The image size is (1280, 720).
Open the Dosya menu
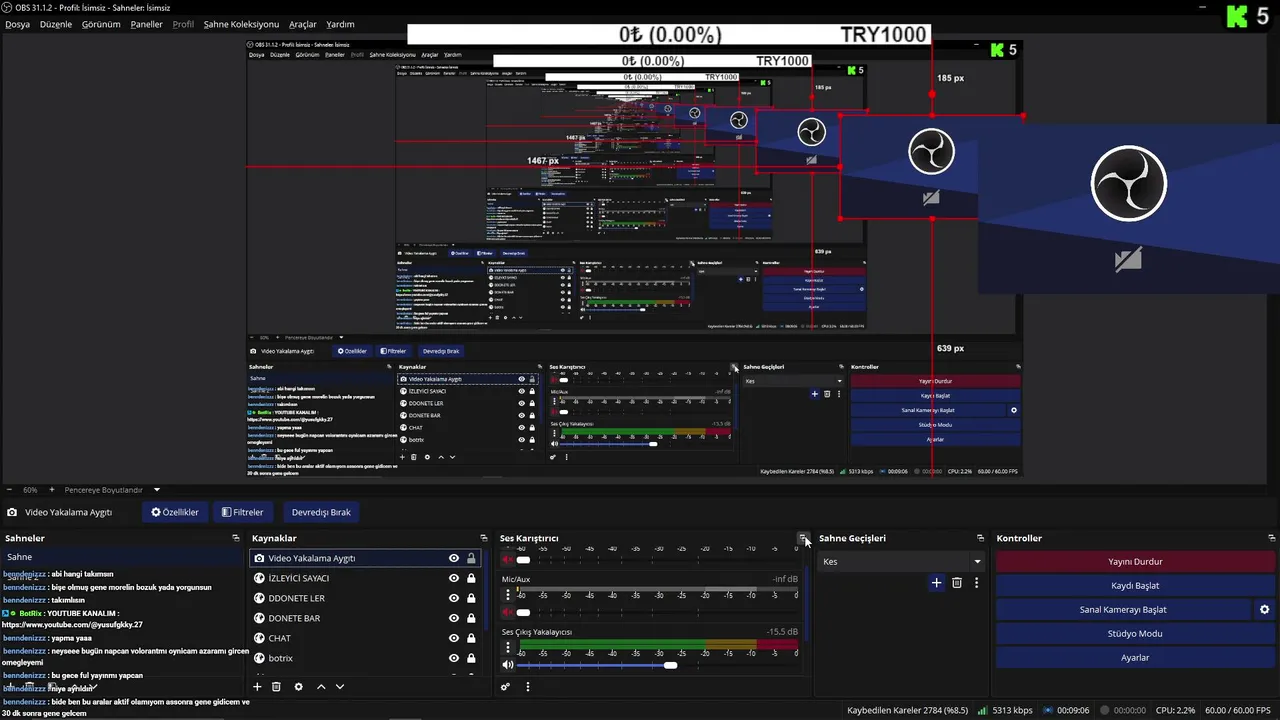(17, 24)
